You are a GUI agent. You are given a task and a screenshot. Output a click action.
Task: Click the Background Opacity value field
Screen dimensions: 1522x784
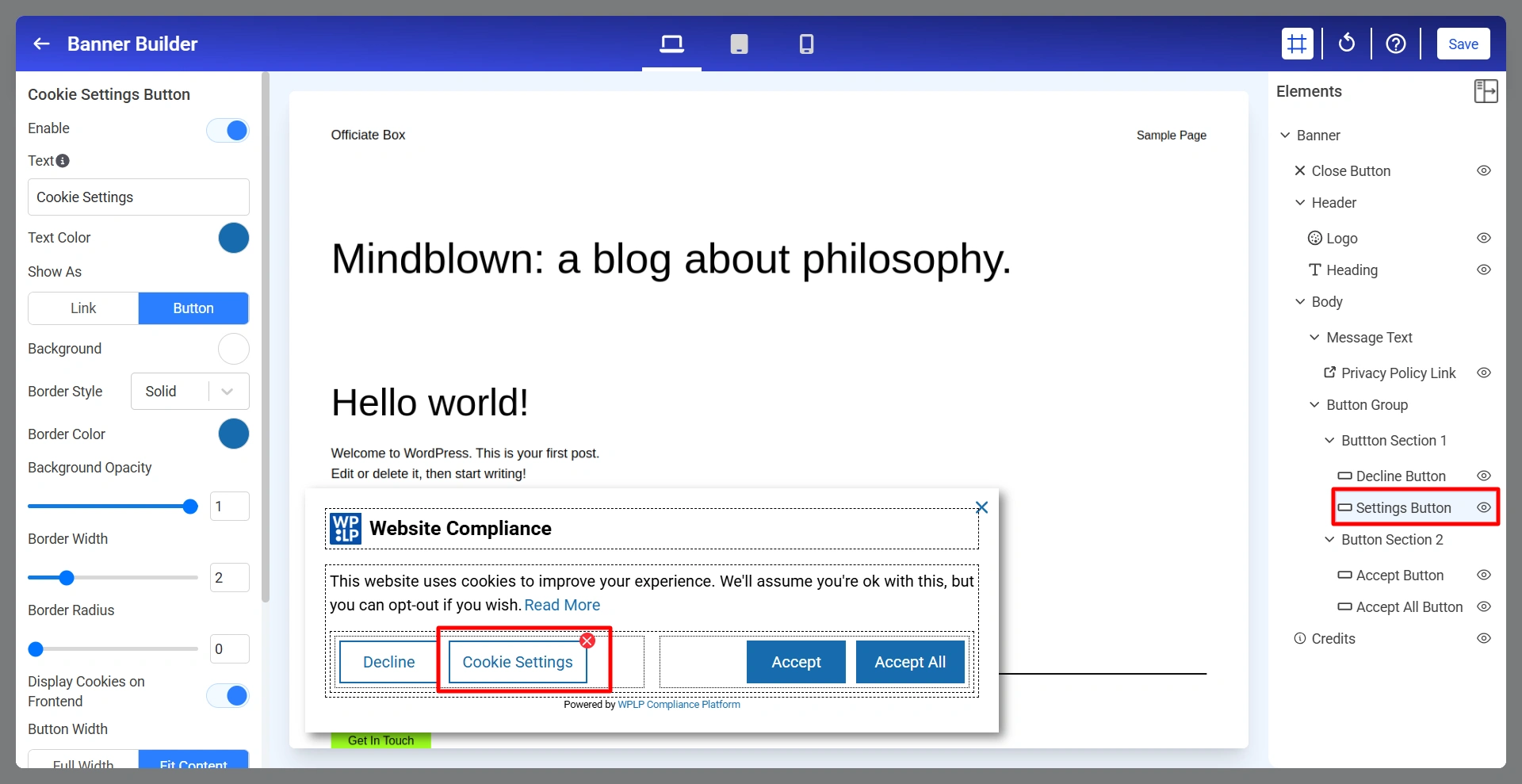(230, 507)
